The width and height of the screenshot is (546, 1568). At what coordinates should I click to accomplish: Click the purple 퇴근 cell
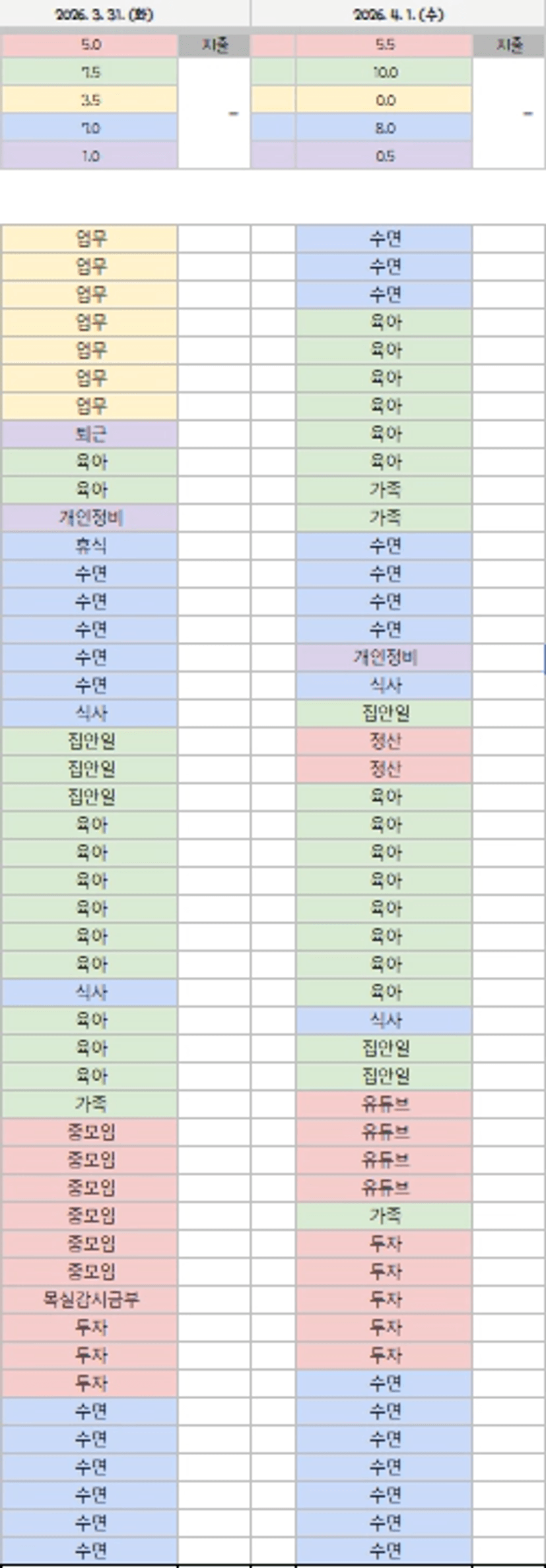90,434
